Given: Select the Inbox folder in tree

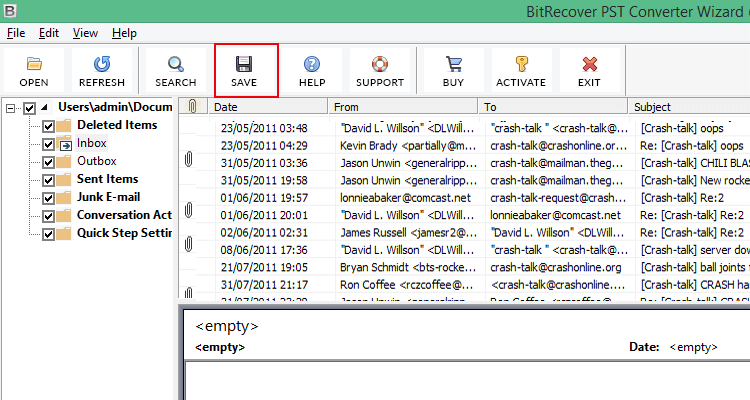Looking at the screenshot, I should (x=92, y=143).
